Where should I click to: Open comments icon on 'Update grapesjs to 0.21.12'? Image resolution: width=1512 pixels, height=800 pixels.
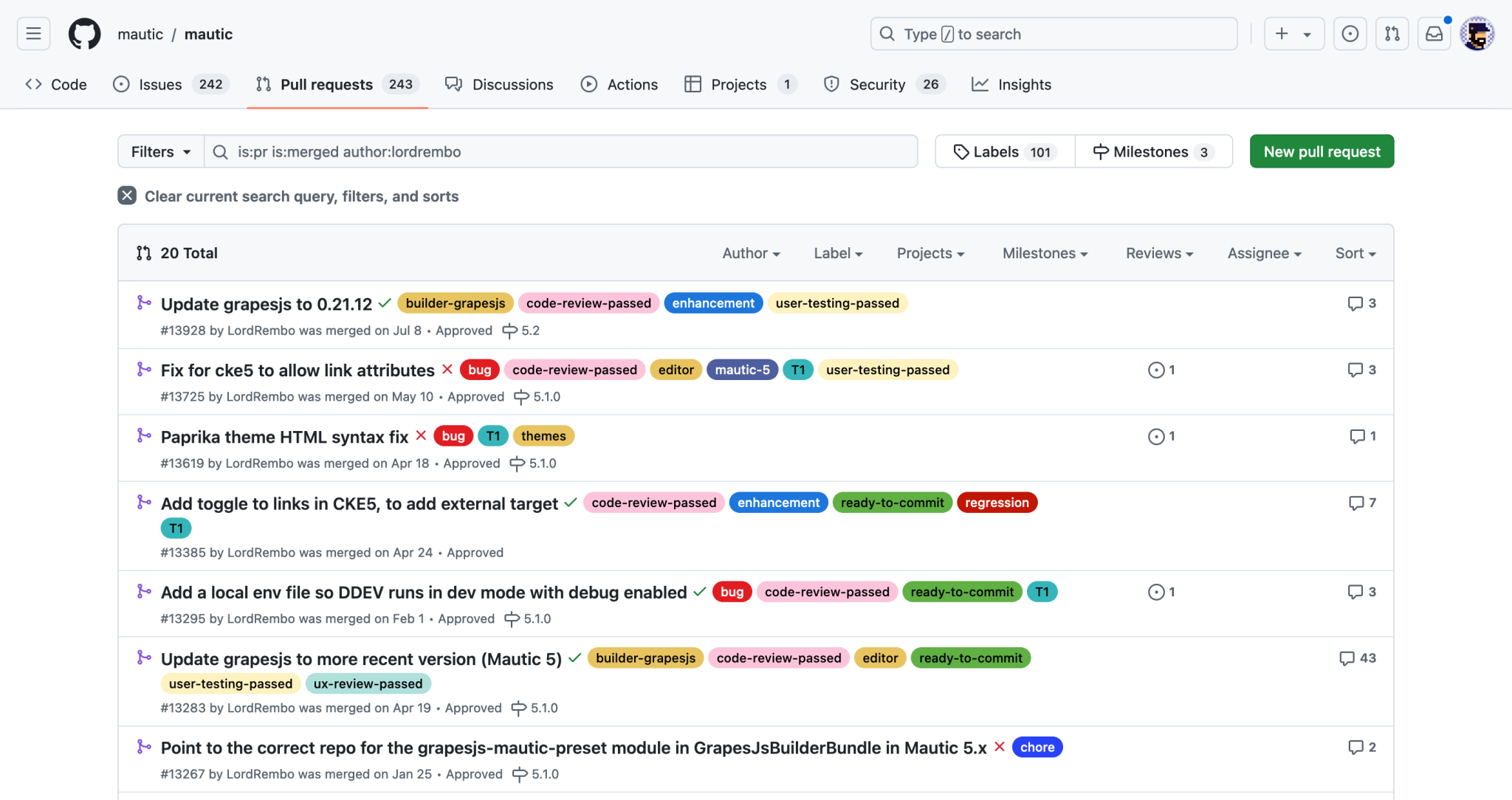(x=1361, y=303)
